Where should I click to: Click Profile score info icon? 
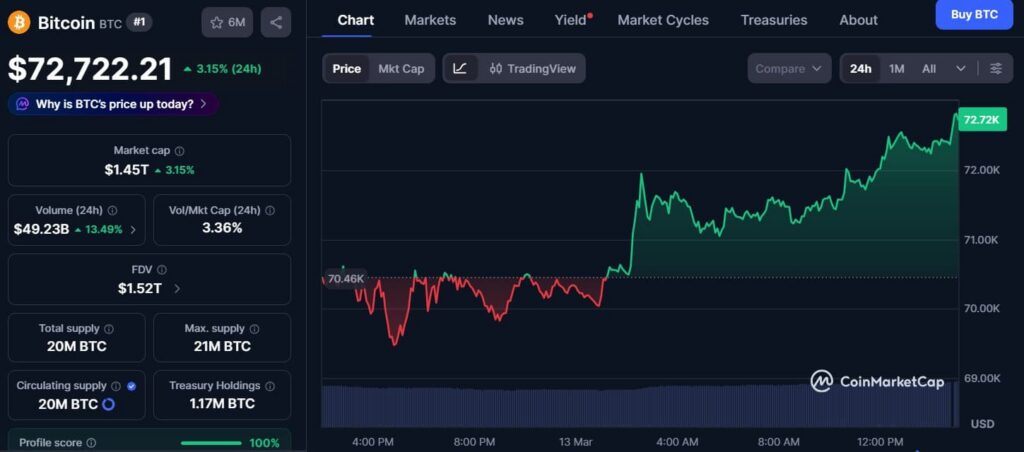coord(91,443)
